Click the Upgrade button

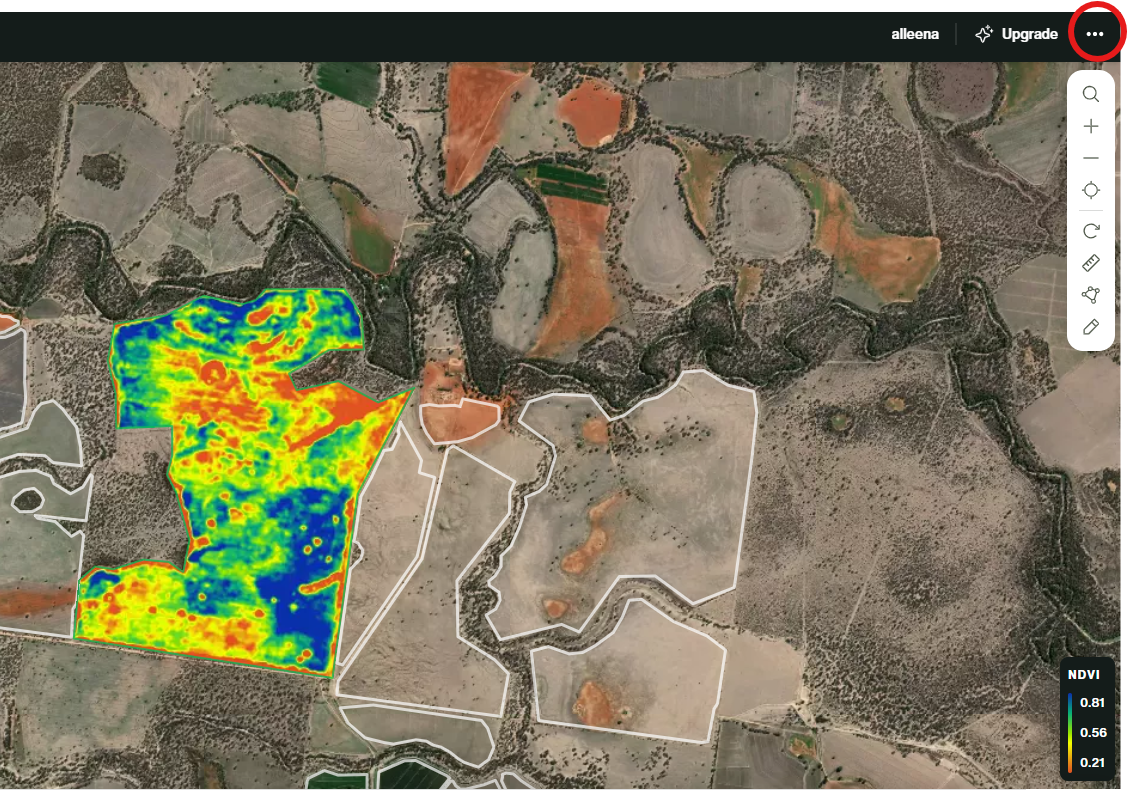1029,34
